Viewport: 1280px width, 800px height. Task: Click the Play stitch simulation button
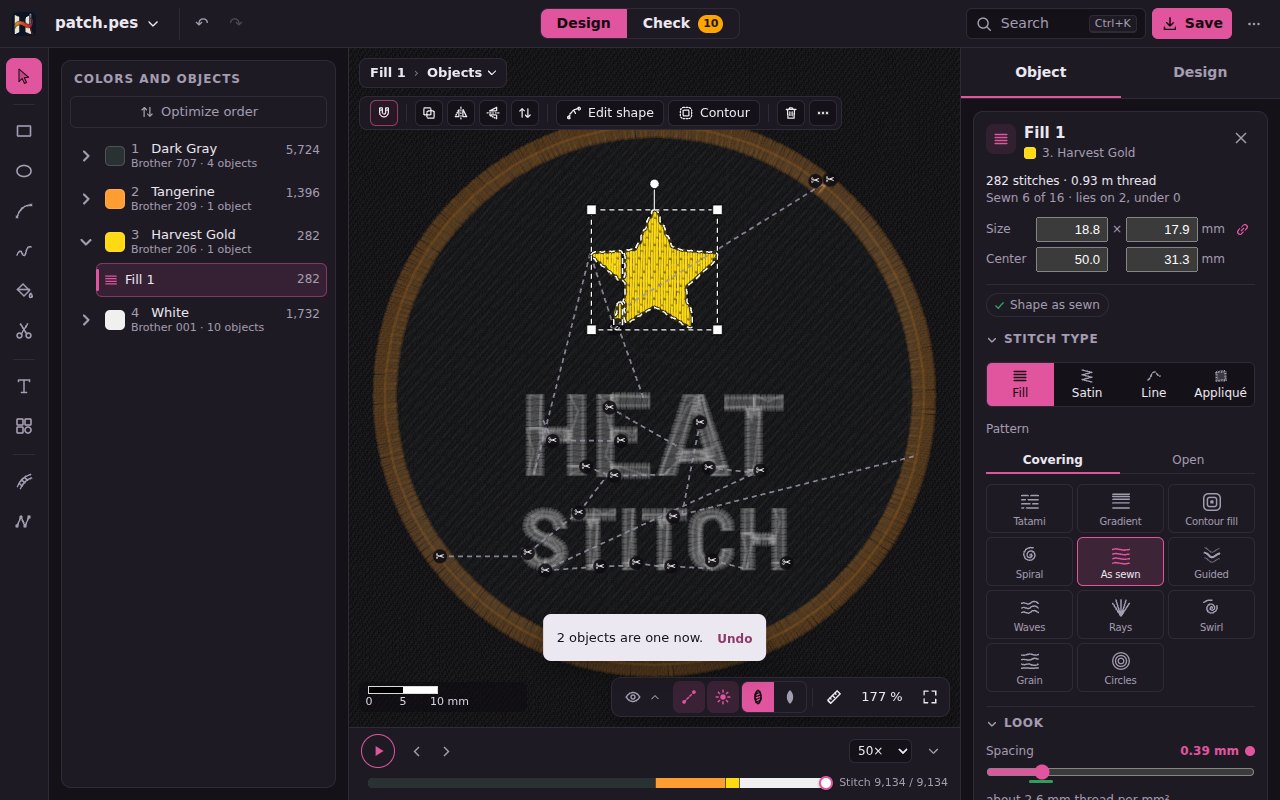[378, 751]
